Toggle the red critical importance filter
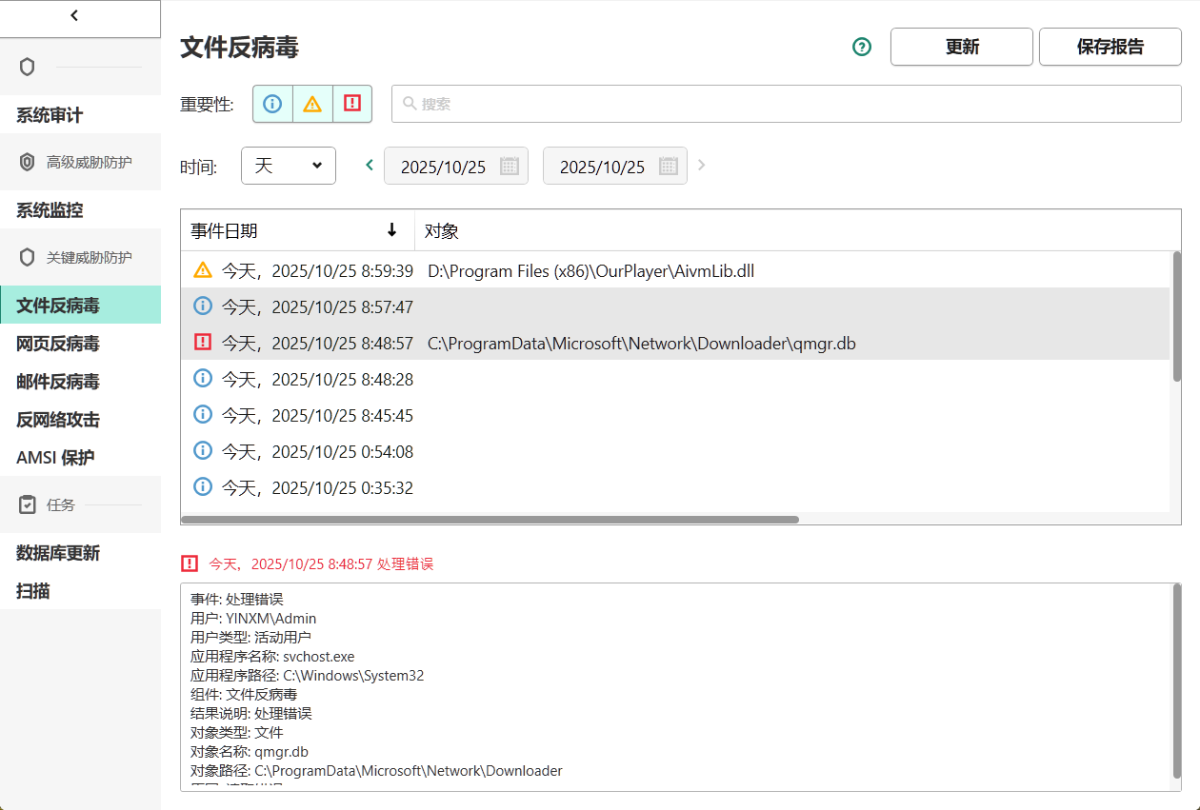 352,104
